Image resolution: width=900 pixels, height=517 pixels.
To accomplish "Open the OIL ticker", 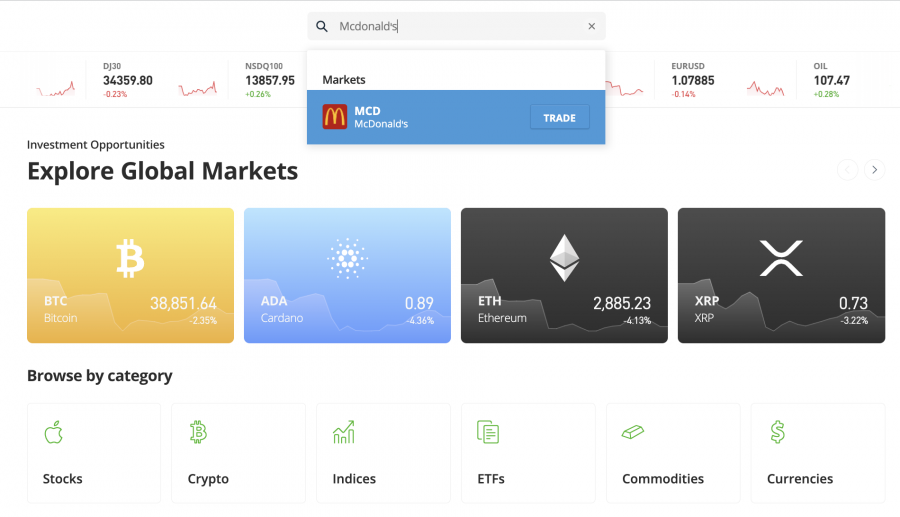I will pos(831,80).
